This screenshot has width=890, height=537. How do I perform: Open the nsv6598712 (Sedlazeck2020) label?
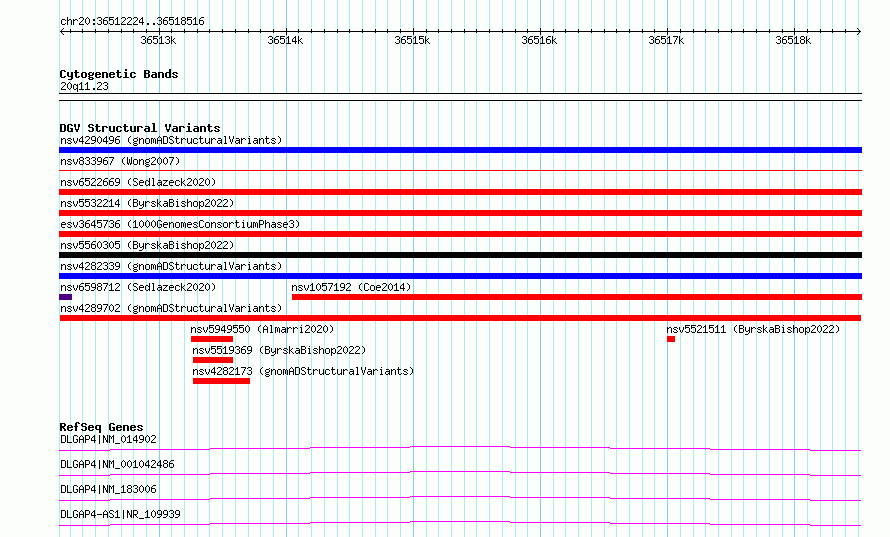coord(138,287)
